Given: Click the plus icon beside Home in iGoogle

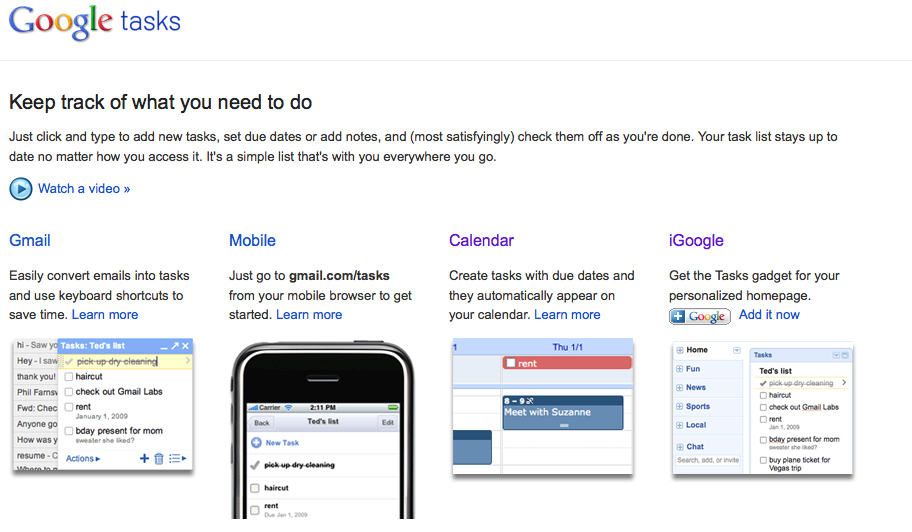Looking at the screenshot, I should click(x=680, y=350).
